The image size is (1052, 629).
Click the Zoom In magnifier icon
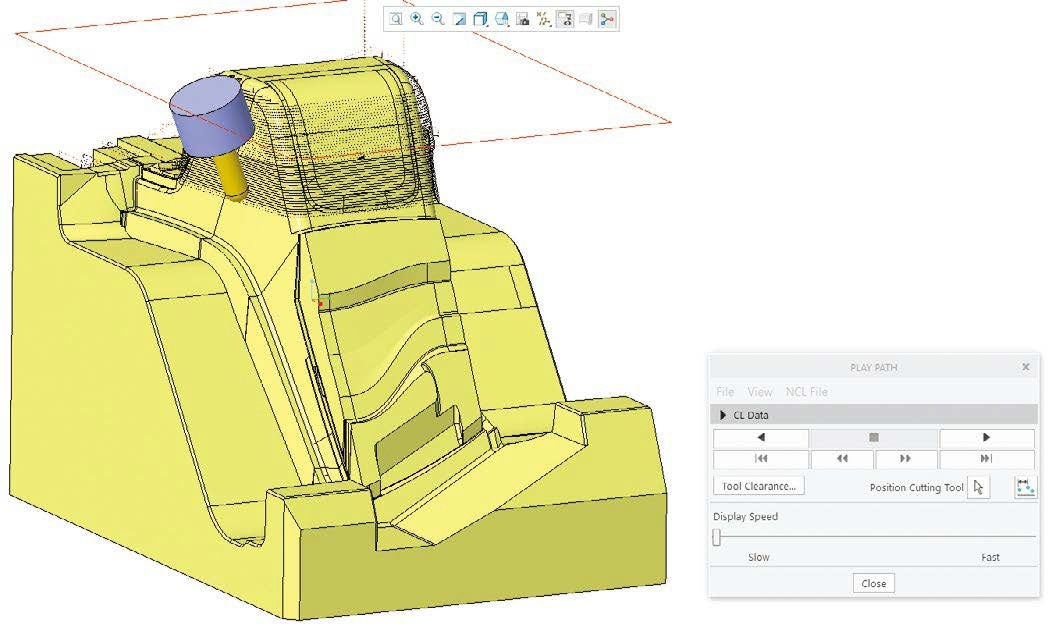click(417, 19)
